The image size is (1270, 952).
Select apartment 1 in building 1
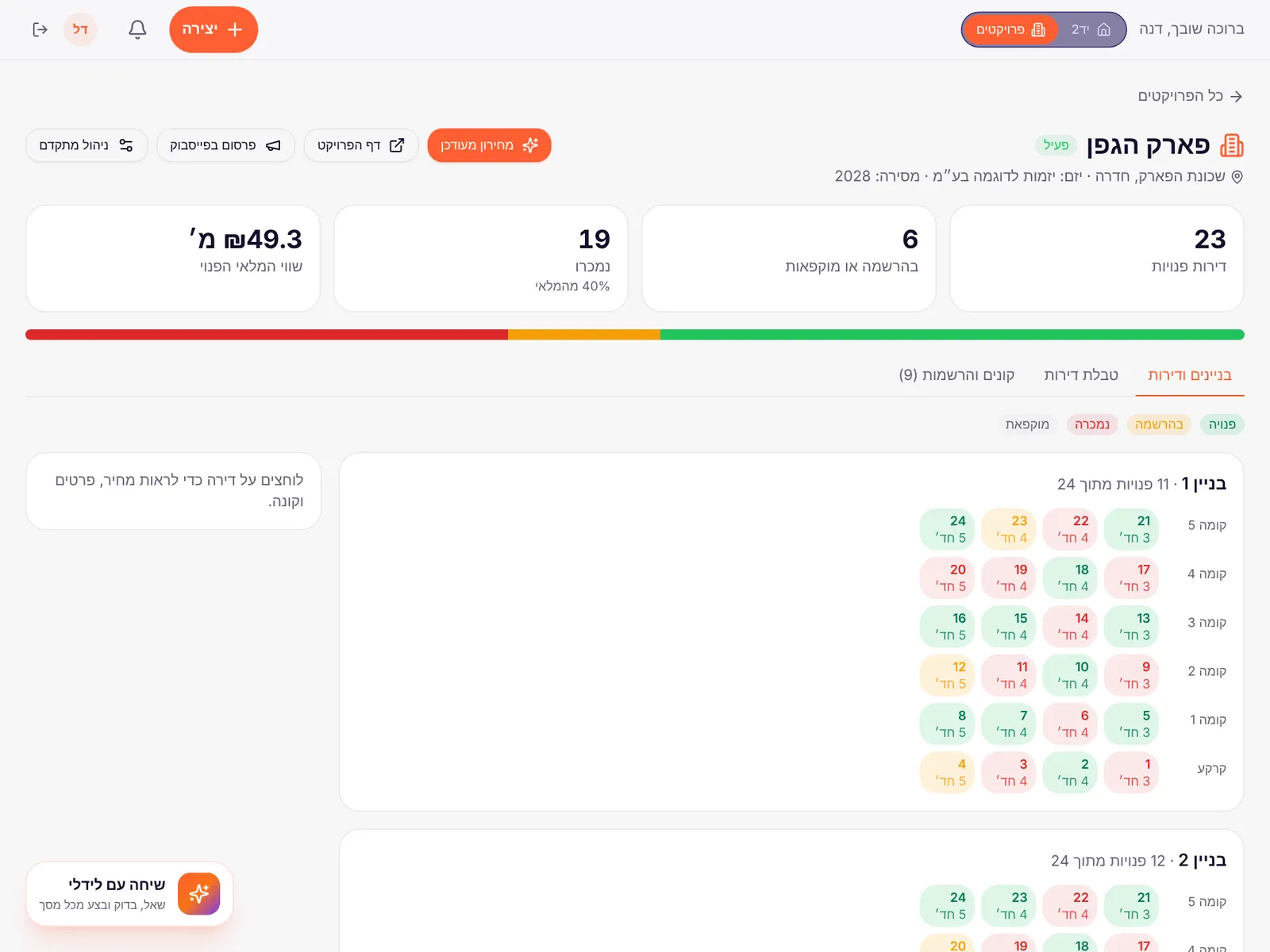pos(1131,772)
